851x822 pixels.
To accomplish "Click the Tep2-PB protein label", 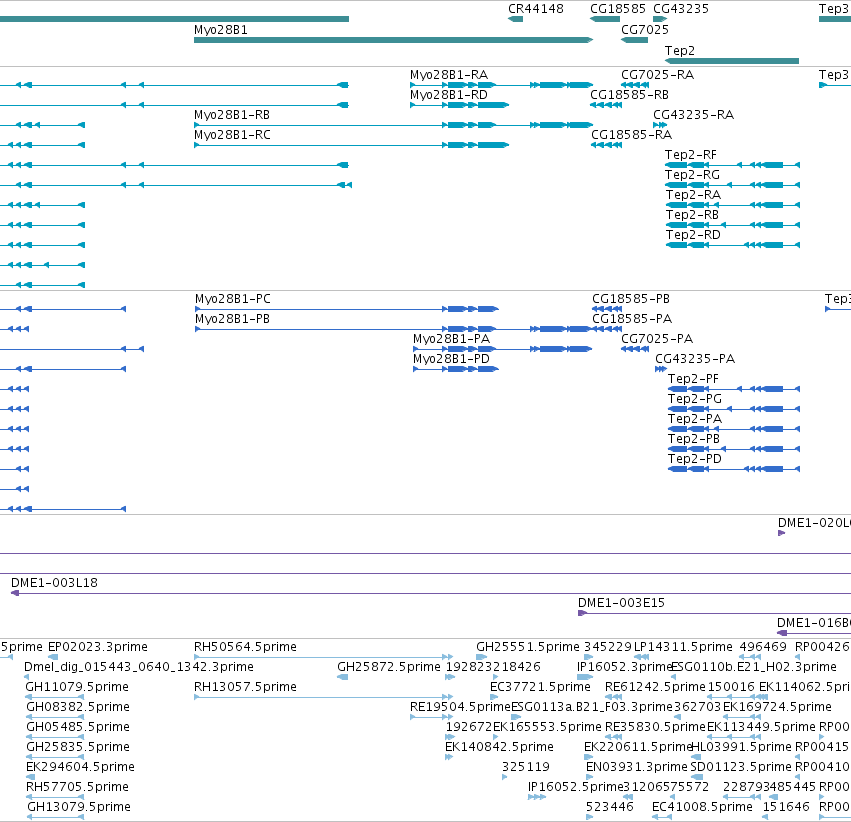I will coord(694,439).
